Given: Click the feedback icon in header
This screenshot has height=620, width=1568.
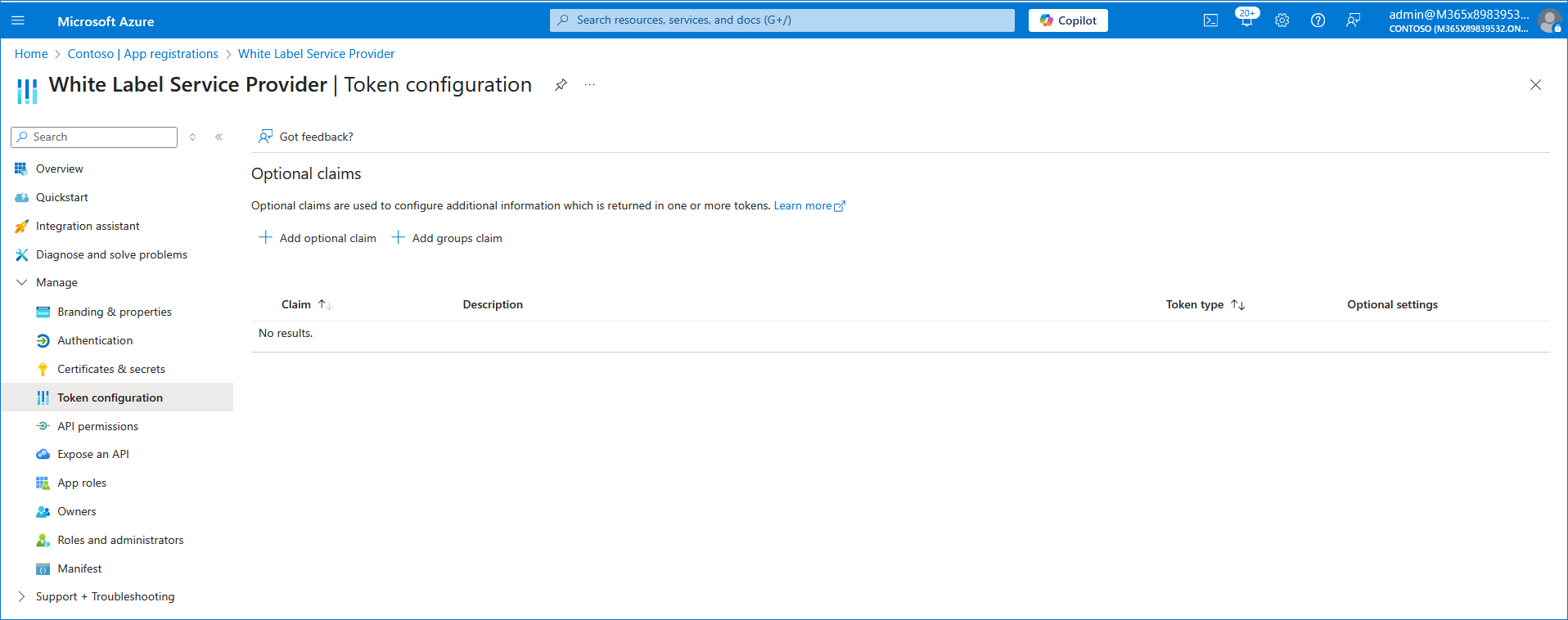Looking at the screenshot, I should (1354, 20).
